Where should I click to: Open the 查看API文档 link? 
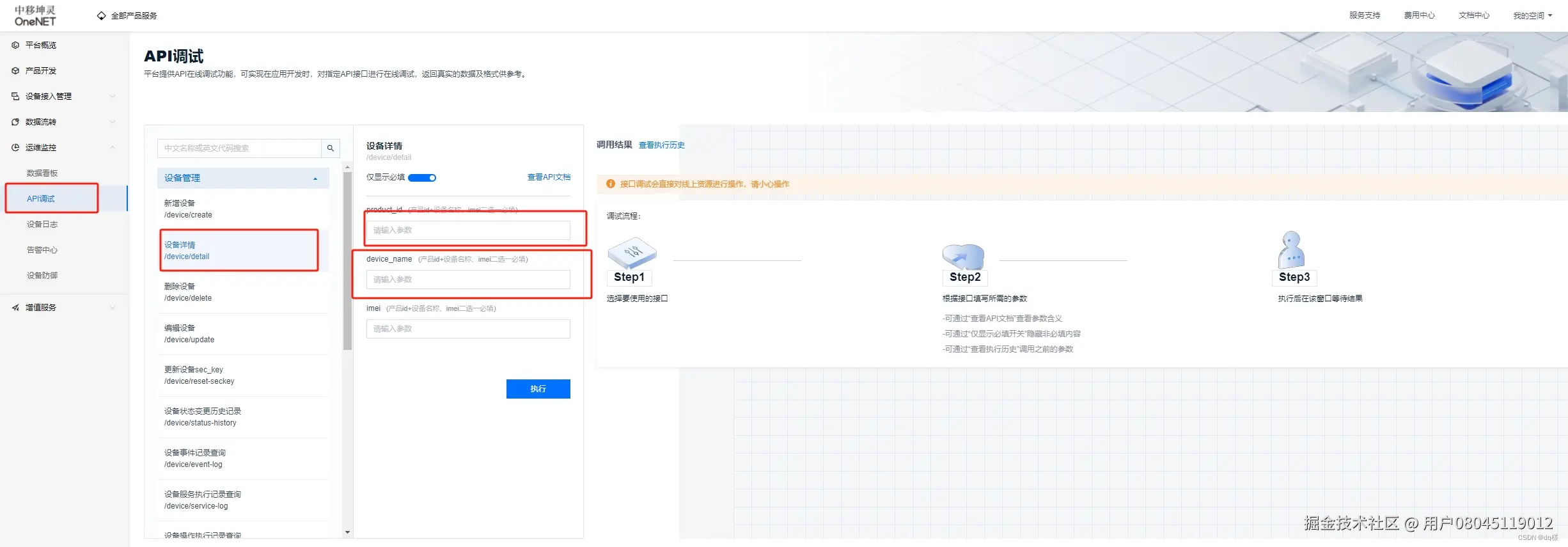(x=549, y=177)
